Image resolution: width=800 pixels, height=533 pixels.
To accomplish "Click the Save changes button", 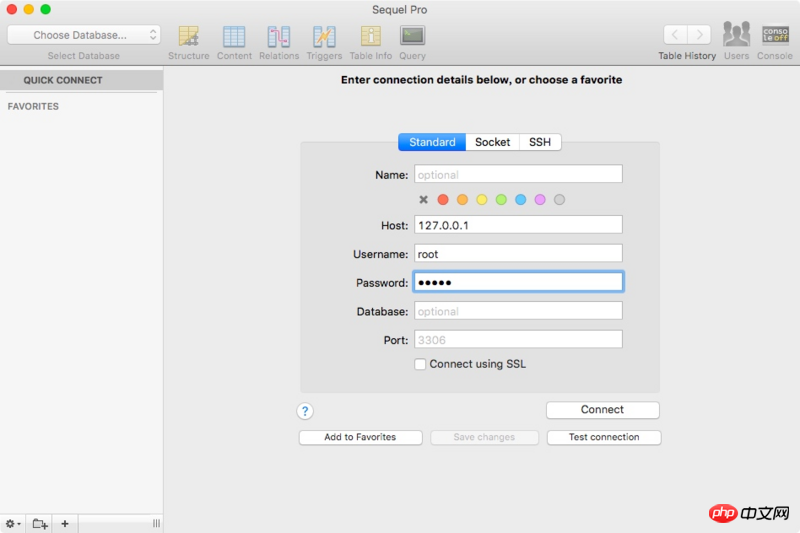I will (484, 437).
